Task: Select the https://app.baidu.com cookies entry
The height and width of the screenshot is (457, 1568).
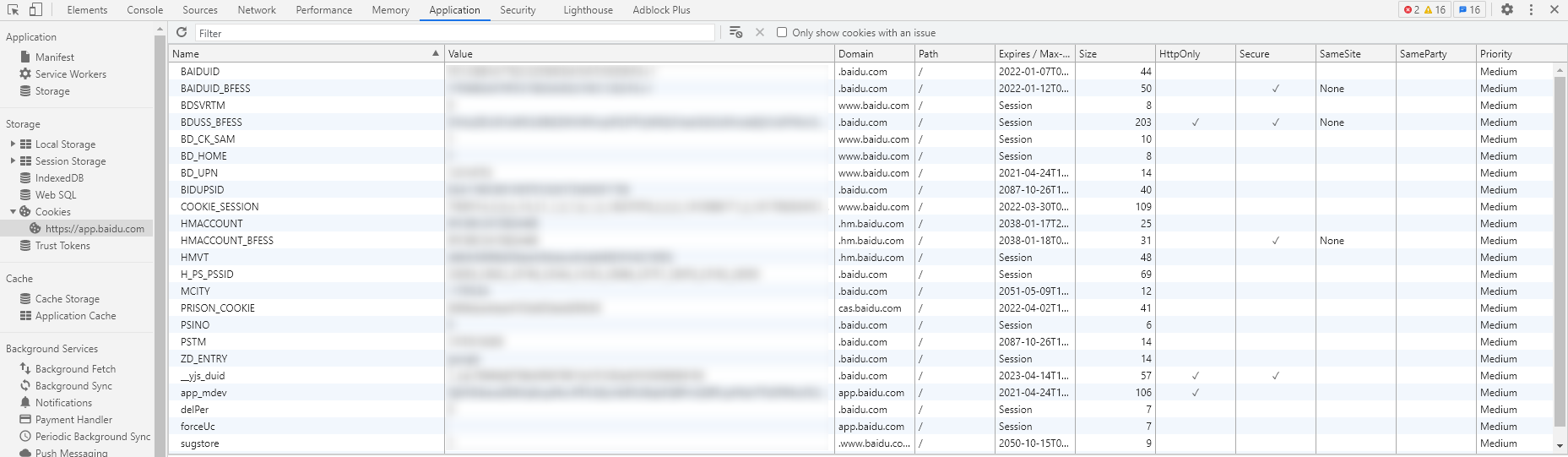Action: point(94,229)
